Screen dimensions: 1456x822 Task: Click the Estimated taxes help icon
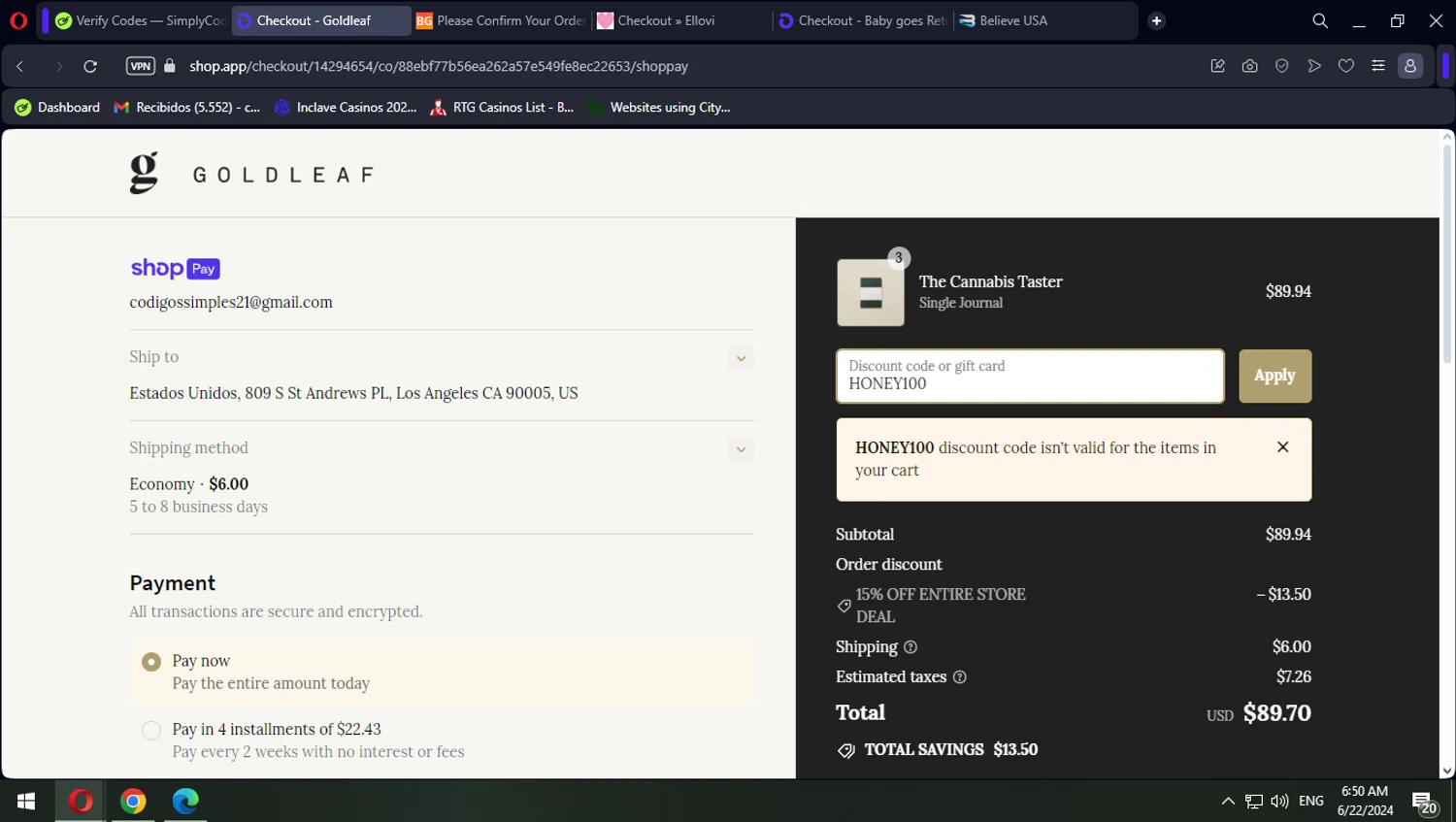pos(960,677)
